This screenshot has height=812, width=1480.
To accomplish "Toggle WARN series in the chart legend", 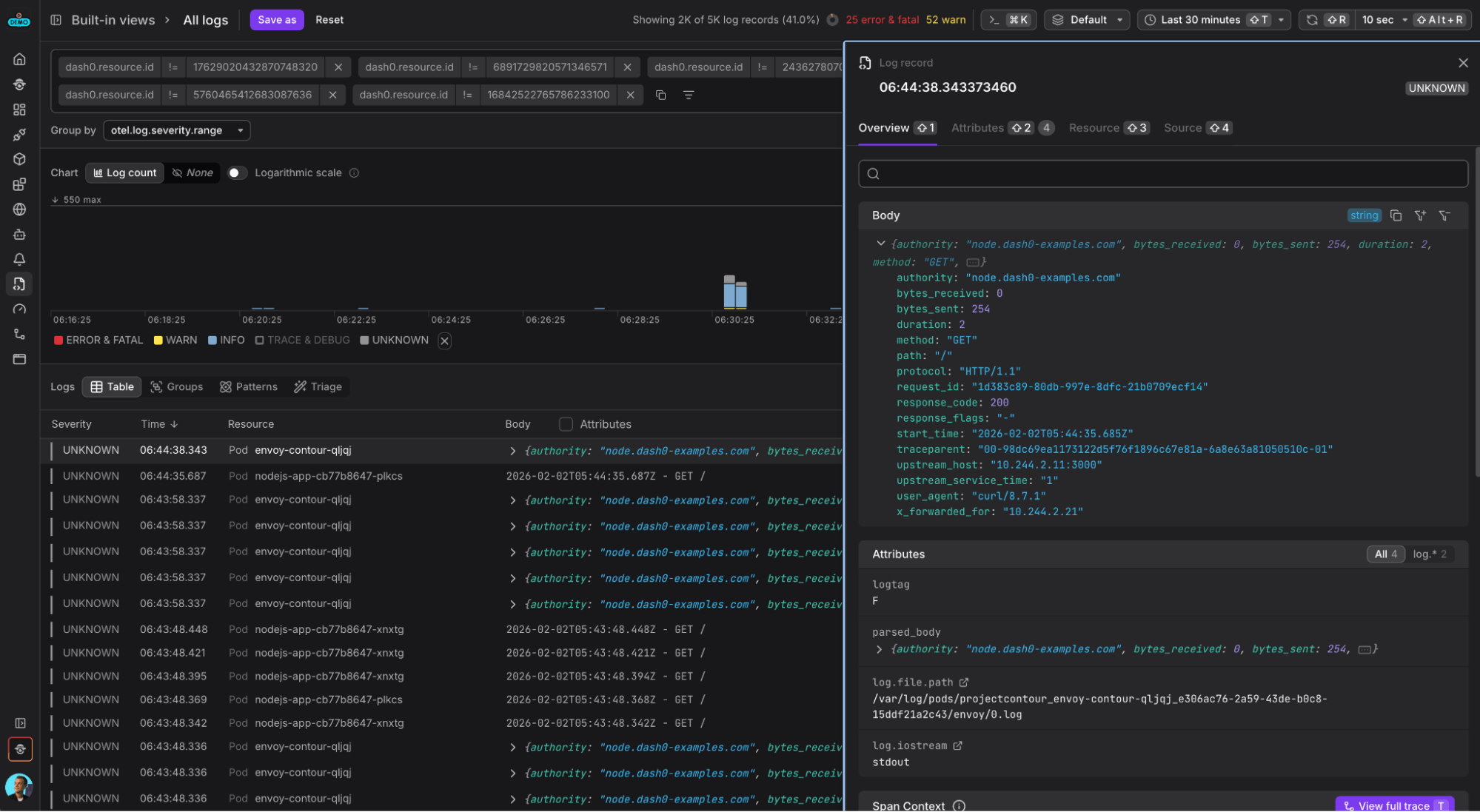I will (x=175, y=340).
